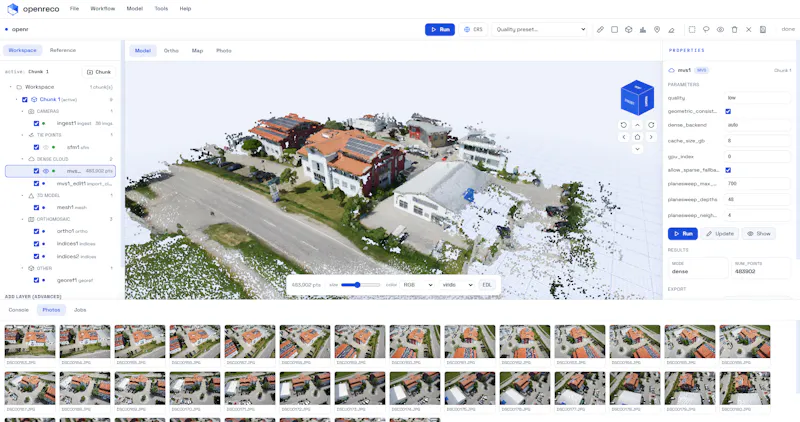Pan view left with the left chevron
Image resolution: width=800 pixels, height=422 pixels.
[623, 137]
